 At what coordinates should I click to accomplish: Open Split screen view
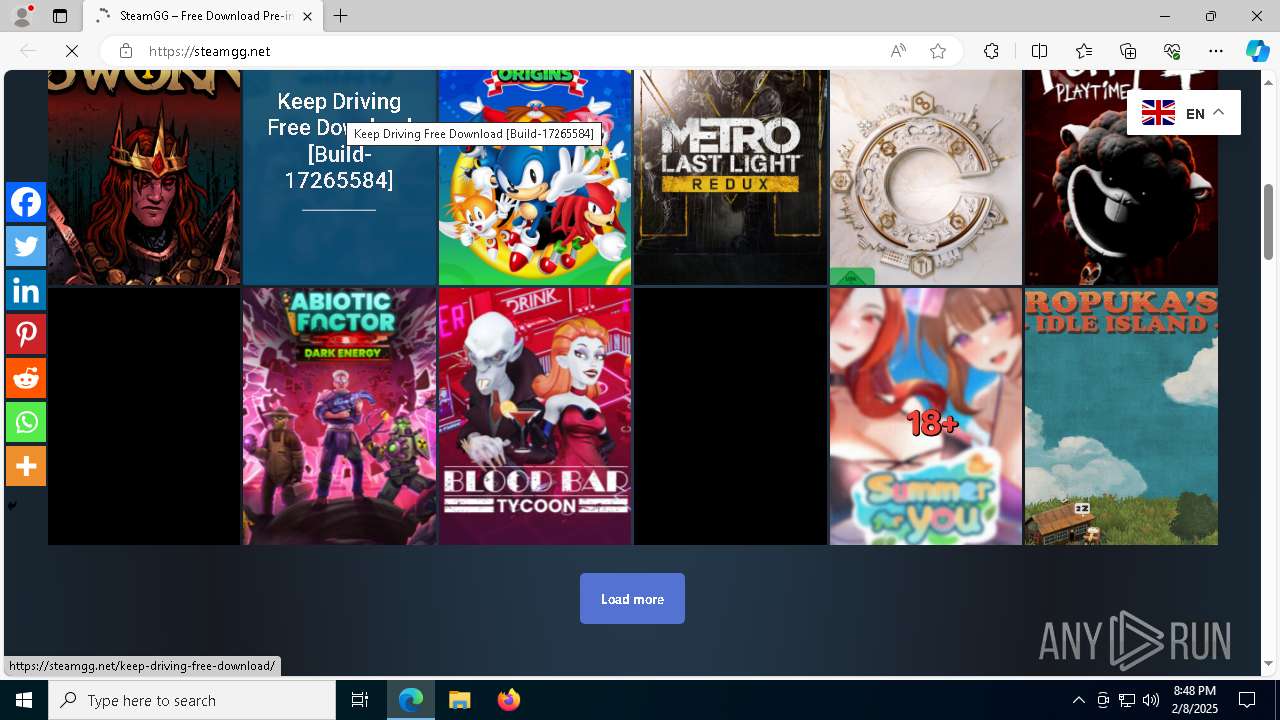1039,51
